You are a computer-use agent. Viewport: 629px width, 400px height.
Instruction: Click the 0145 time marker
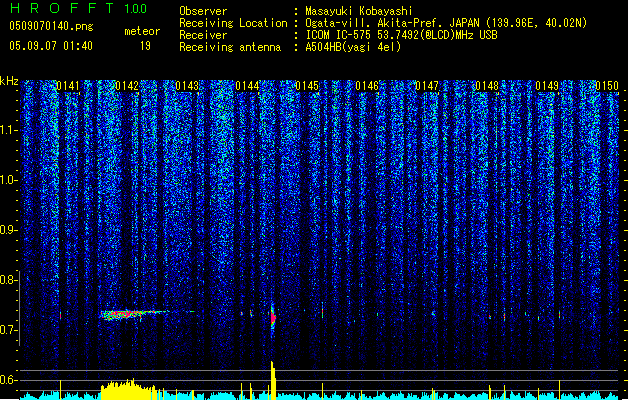pos(307,86)
